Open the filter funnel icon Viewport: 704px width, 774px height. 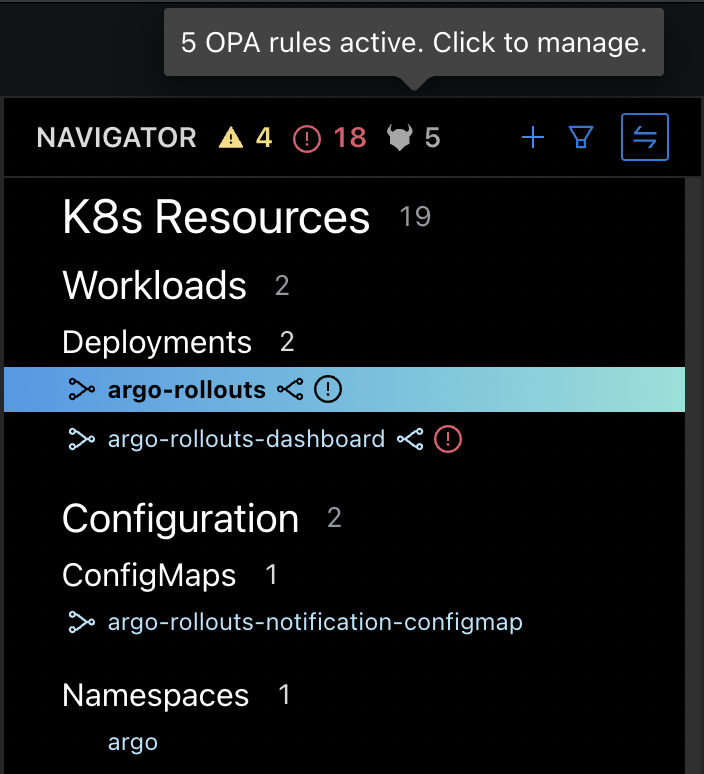click(x=581, y=137)
